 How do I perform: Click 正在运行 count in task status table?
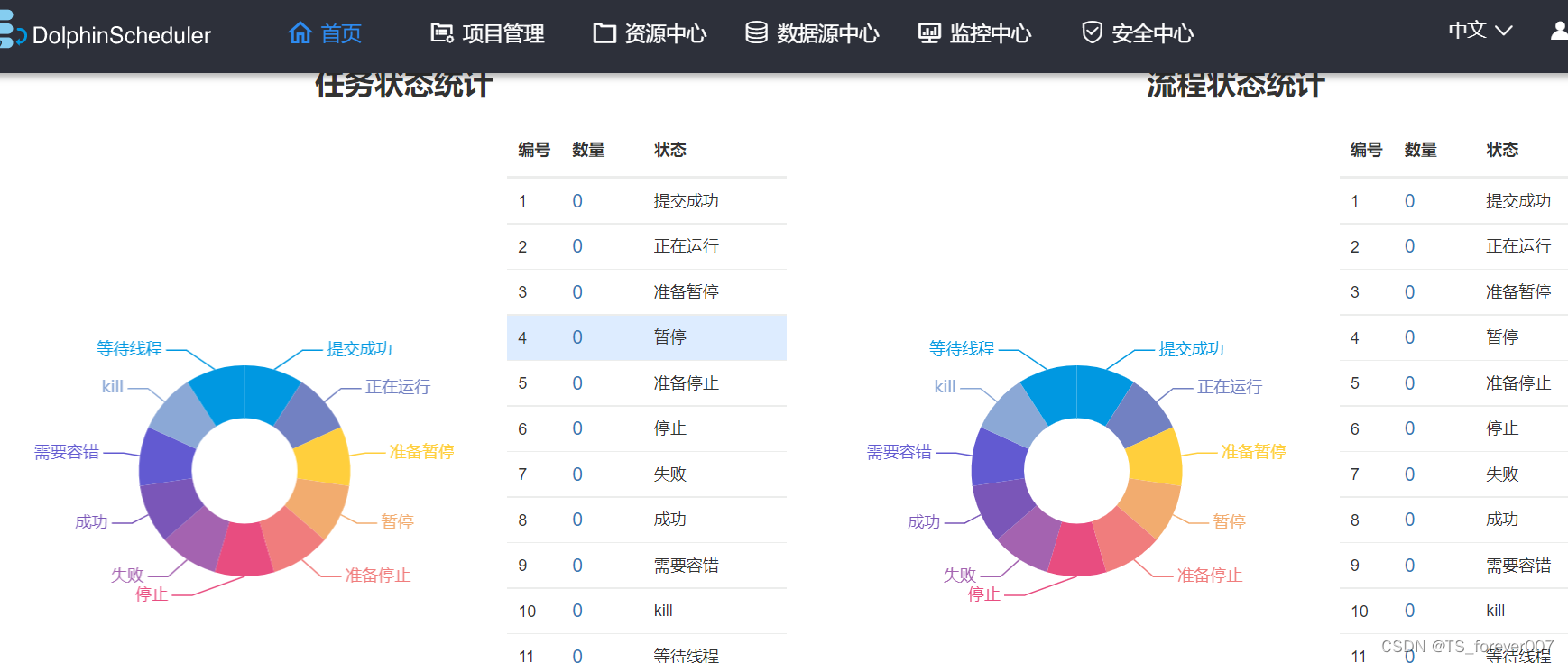[x=577, y=246]
